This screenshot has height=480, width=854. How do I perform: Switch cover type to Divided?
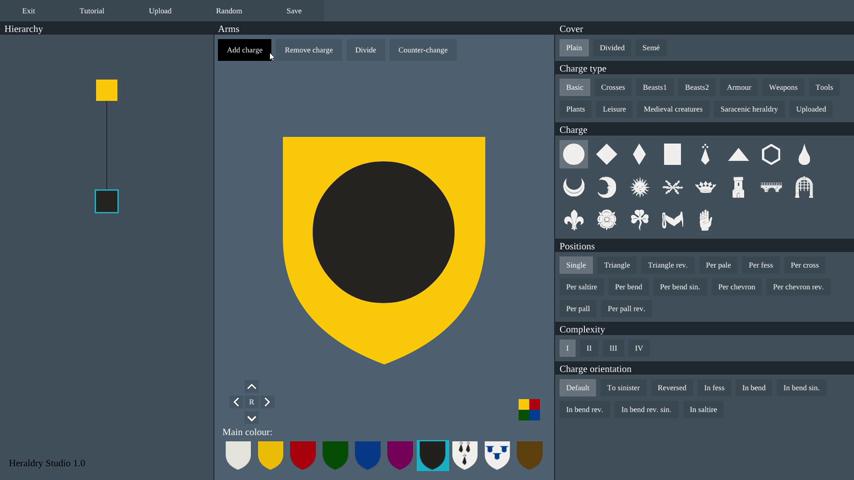(612, 48)
